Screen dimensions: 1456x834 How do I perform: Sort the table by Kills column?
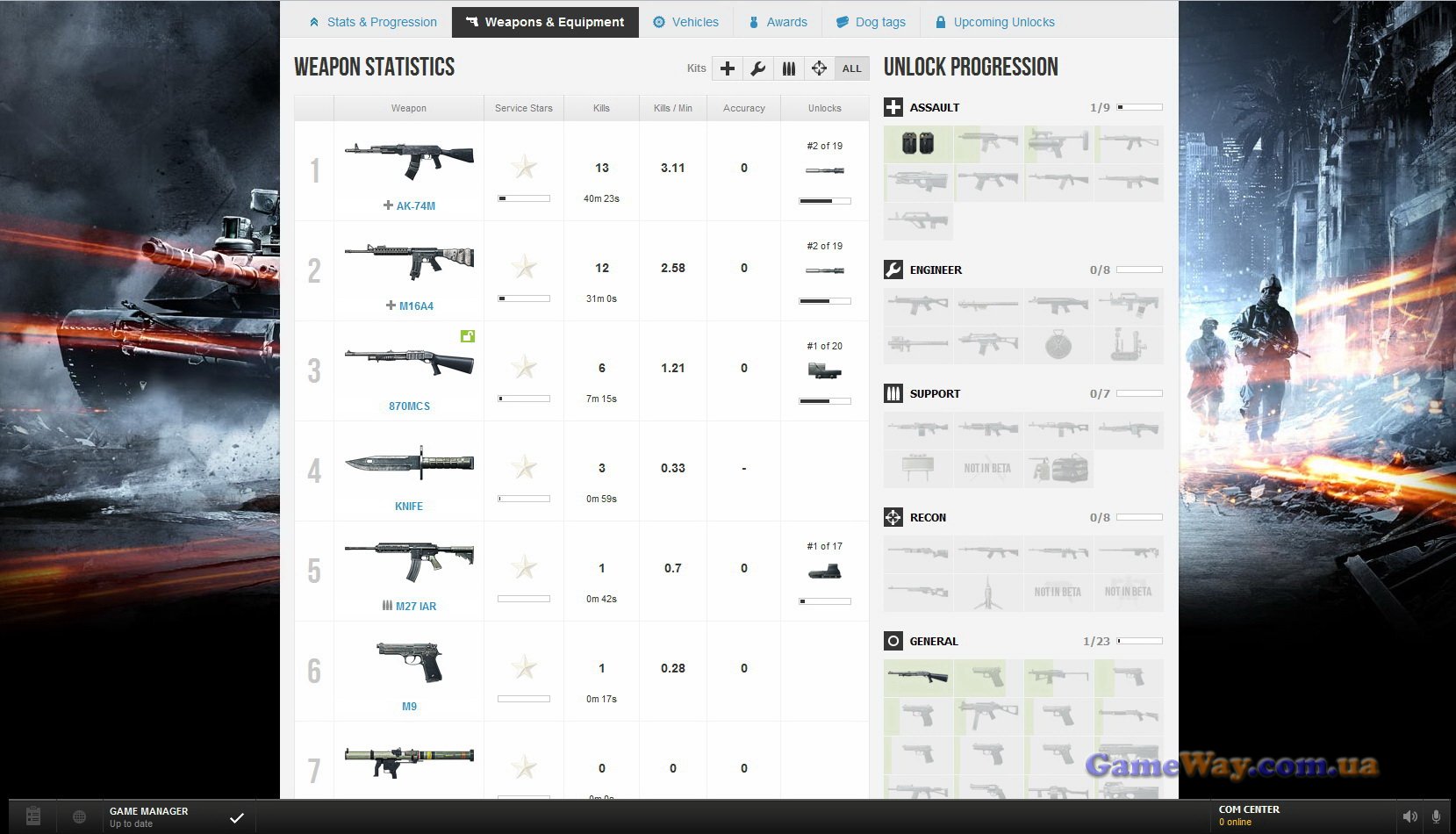[x=601, y=108]
